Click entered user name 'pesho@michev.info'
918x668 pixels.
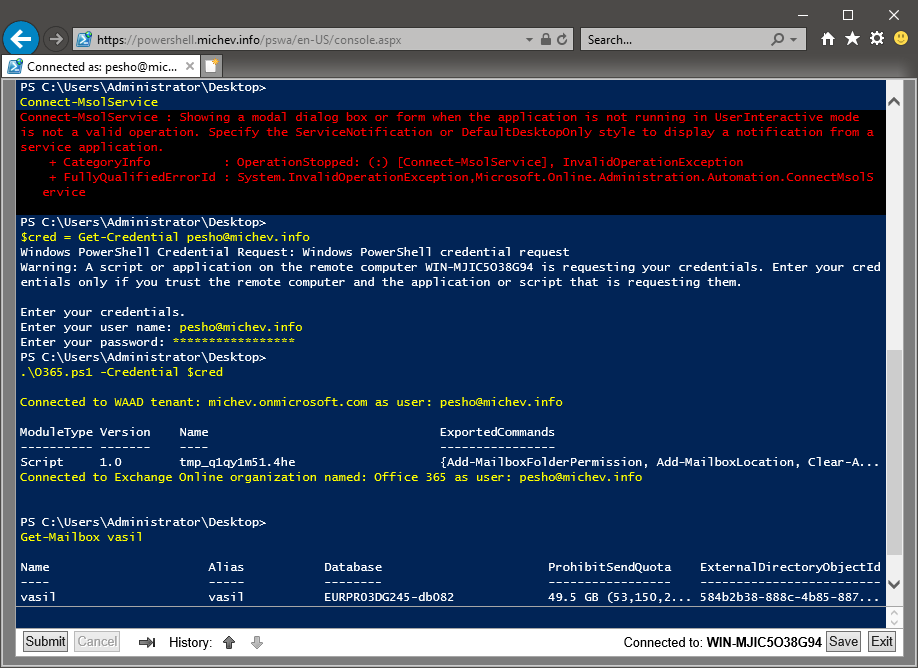(241, 327)
